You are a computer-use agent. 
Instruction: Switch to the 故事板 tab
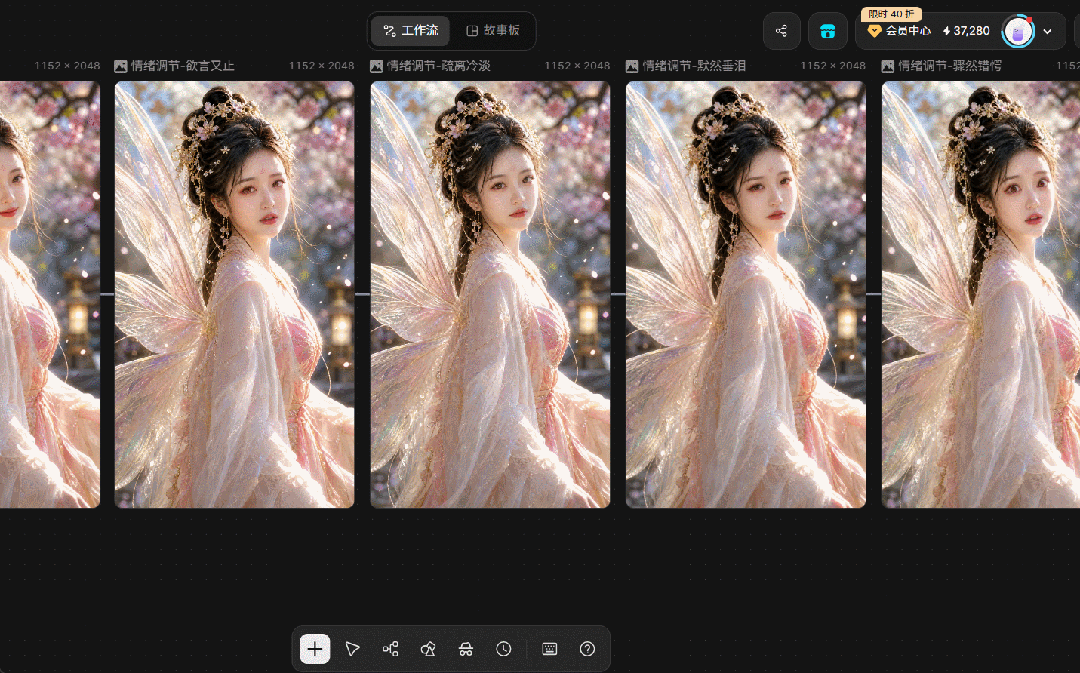[492, 30]
